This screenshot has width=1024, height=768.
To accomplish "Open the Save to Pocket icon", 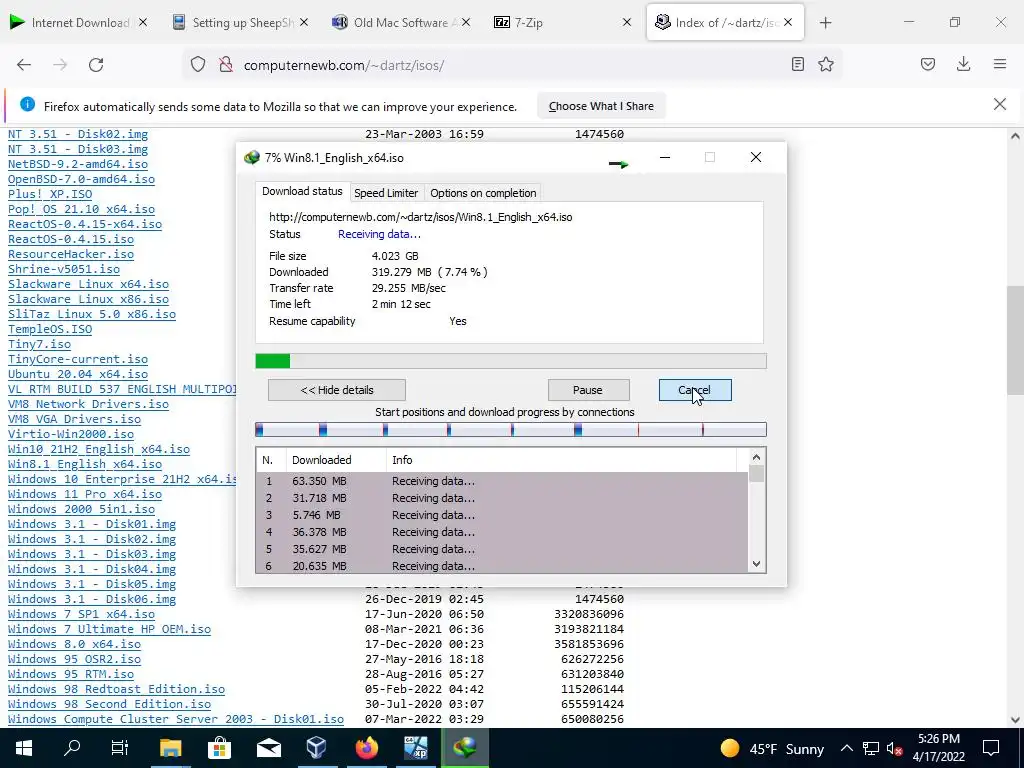I will 928,64.
